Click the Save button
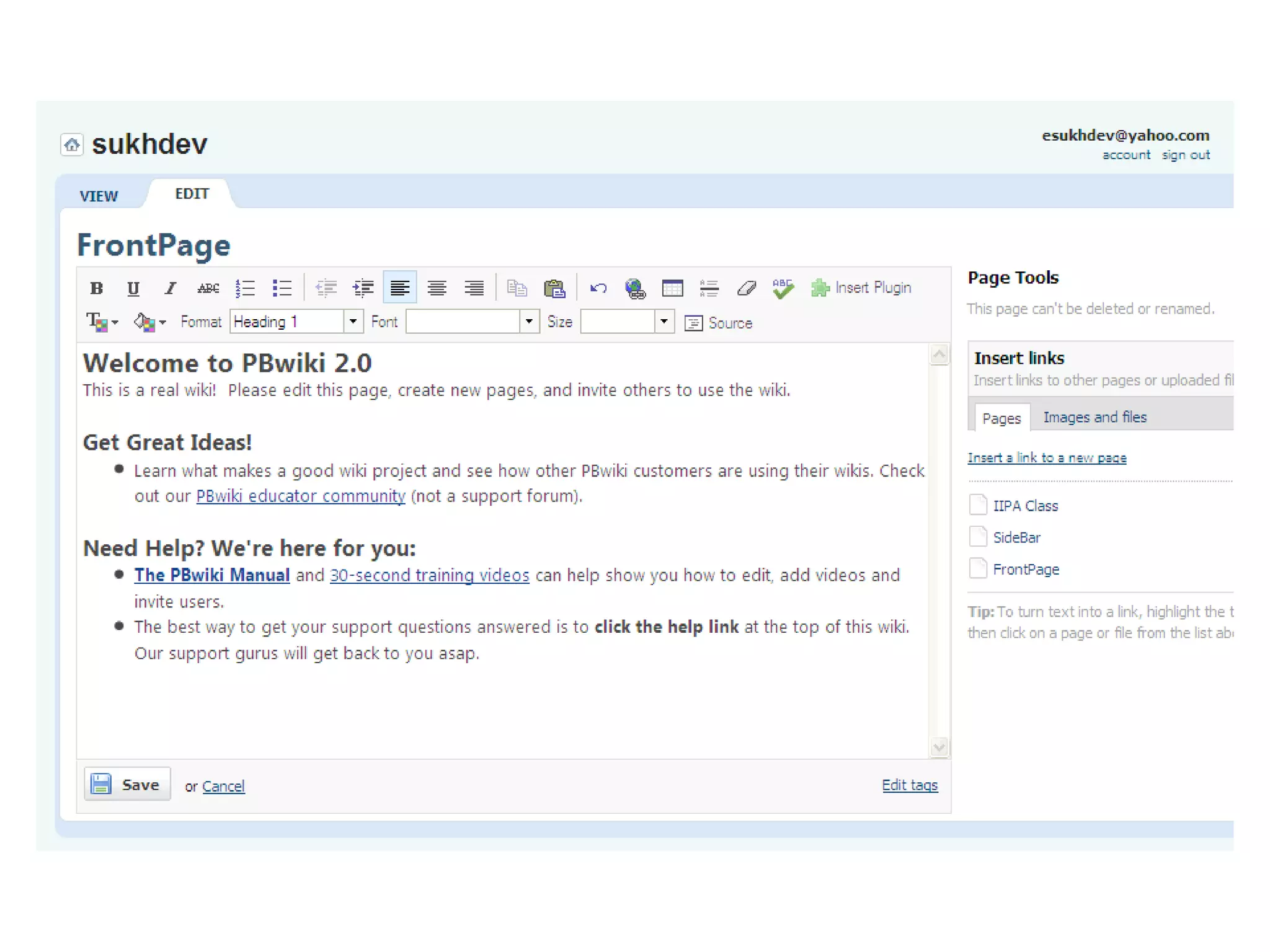 [x=127, y=785]
